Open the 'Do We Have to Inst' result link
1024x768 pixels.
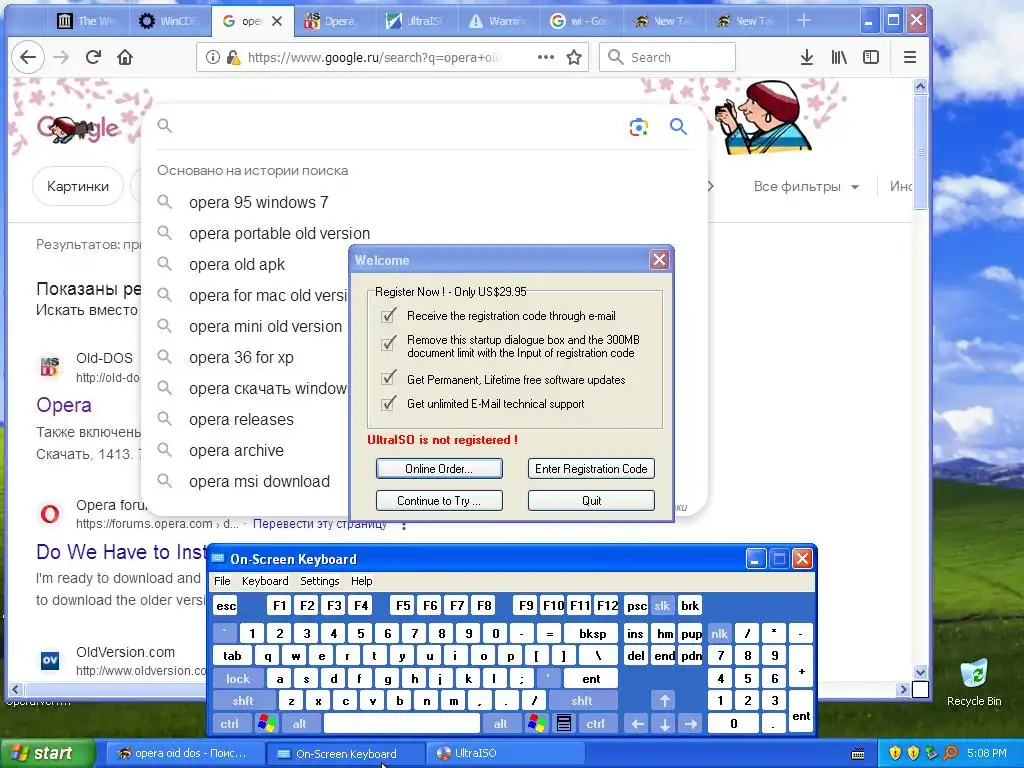[x=121, y=552]
